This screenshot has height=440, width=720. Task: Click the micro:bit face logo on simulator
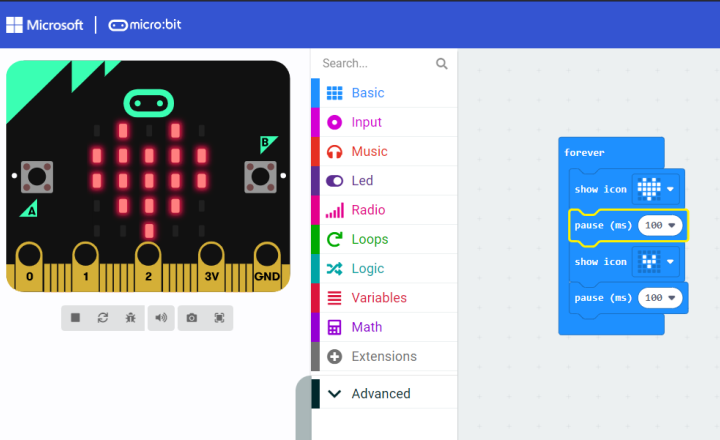(149, 103)
